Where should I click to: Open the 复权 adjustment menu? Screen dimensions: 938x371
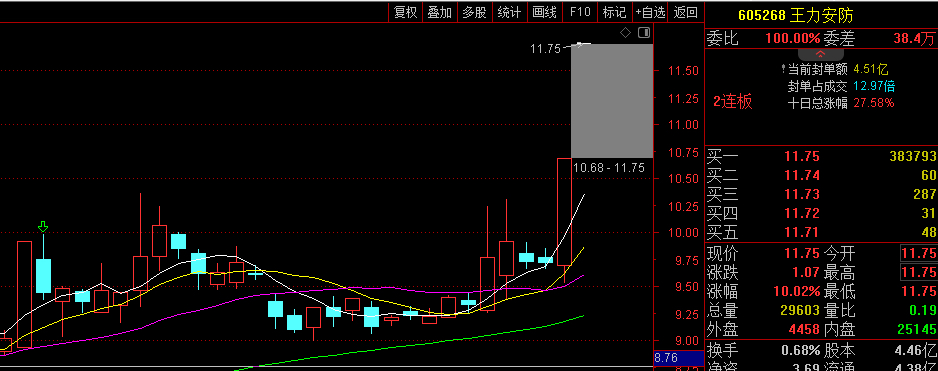click(x=405, y=12)
